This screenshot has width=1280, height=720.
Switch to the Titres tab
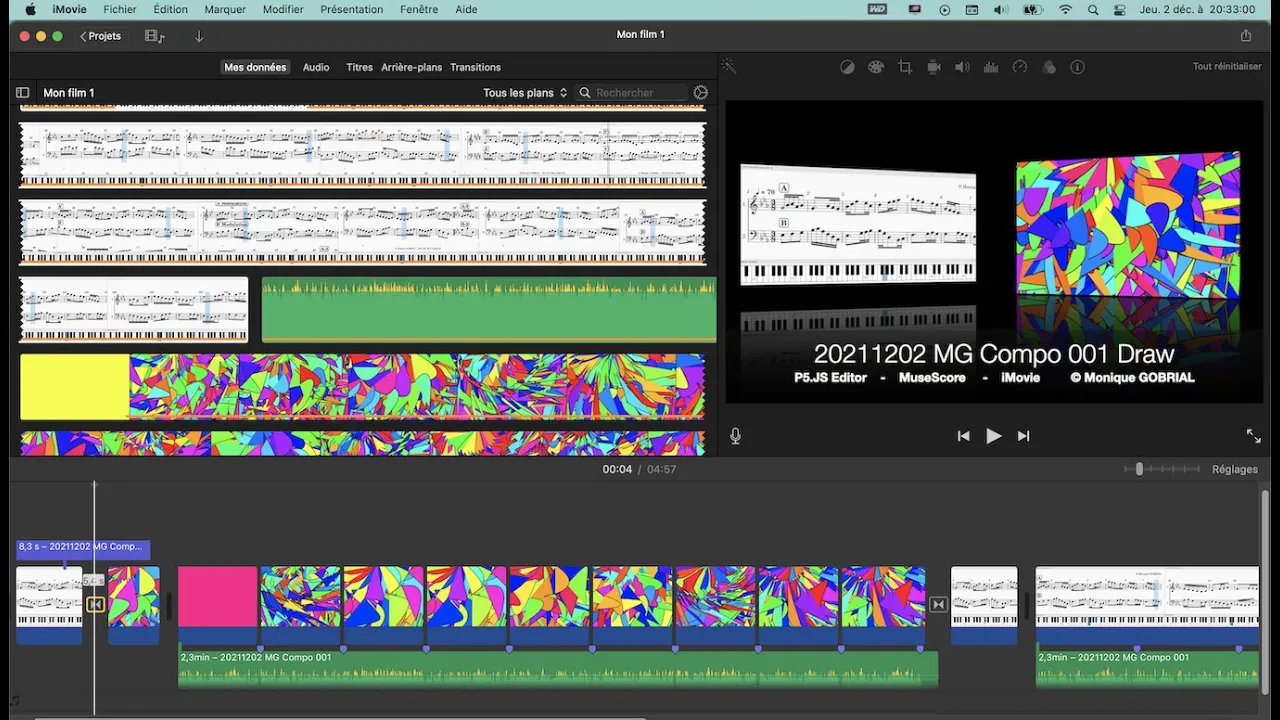point(359,67)
